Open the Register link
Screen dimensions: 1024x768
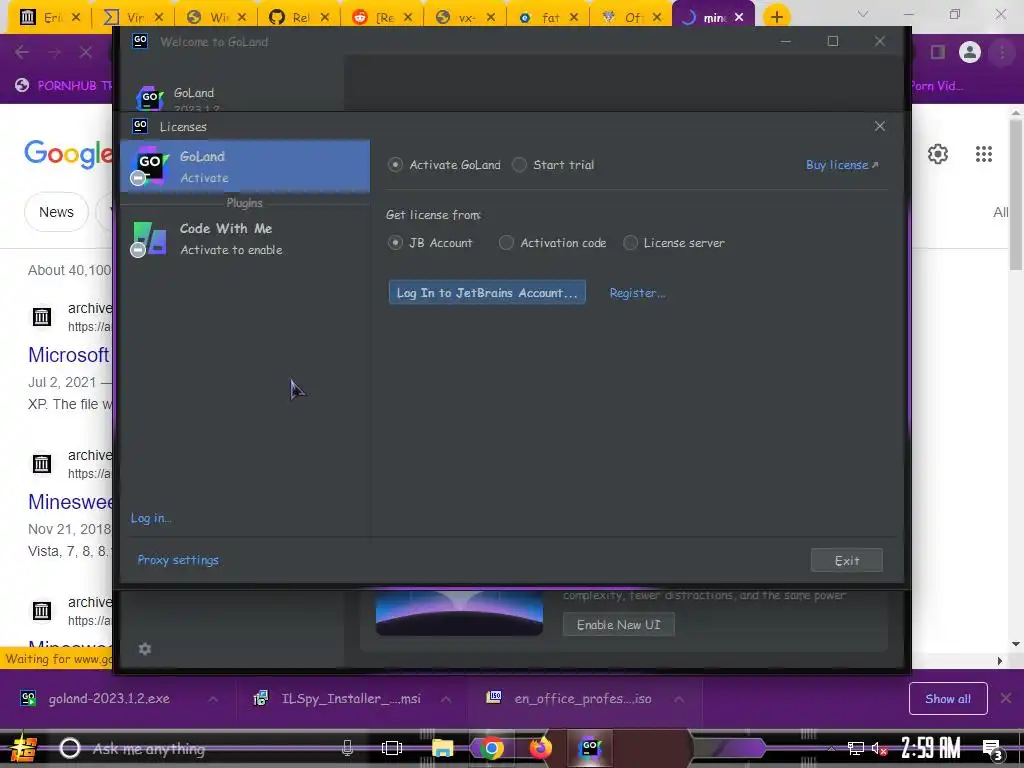click(x=637, y=293)
